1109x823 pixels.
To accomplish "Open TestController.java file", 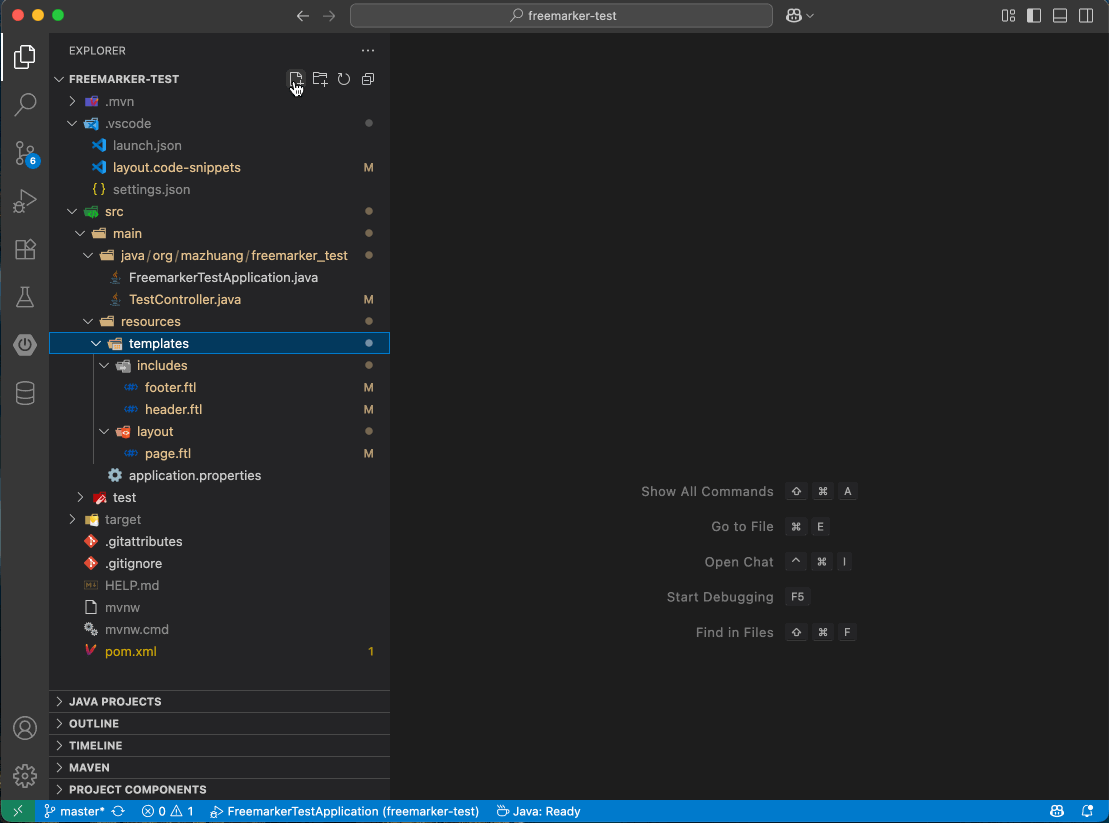I will click(x=184, y=299).
